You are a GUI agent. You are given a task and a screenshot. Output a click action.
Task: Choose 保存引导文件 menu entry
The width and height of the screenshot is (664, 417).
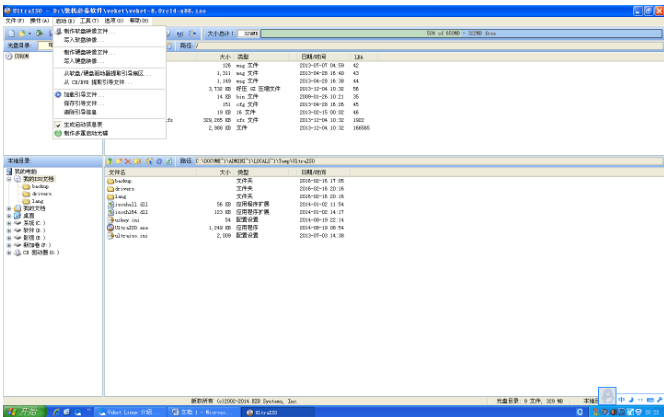click(x=110, y=103)
